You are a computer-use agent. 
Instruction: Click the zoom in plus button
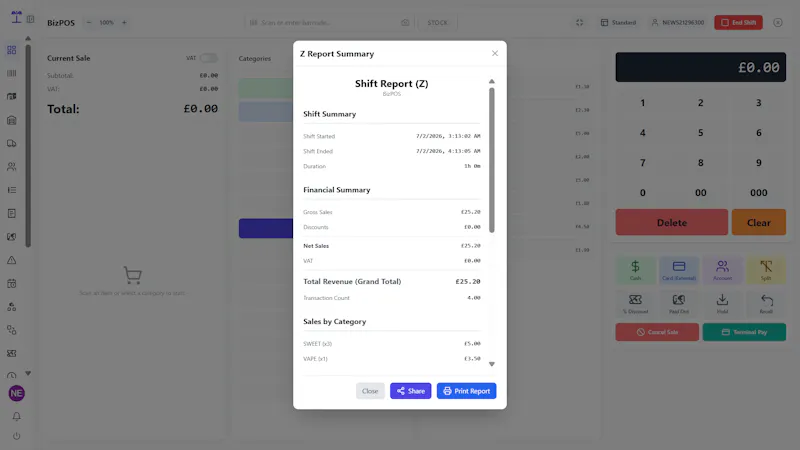click(x=124, y=22)
